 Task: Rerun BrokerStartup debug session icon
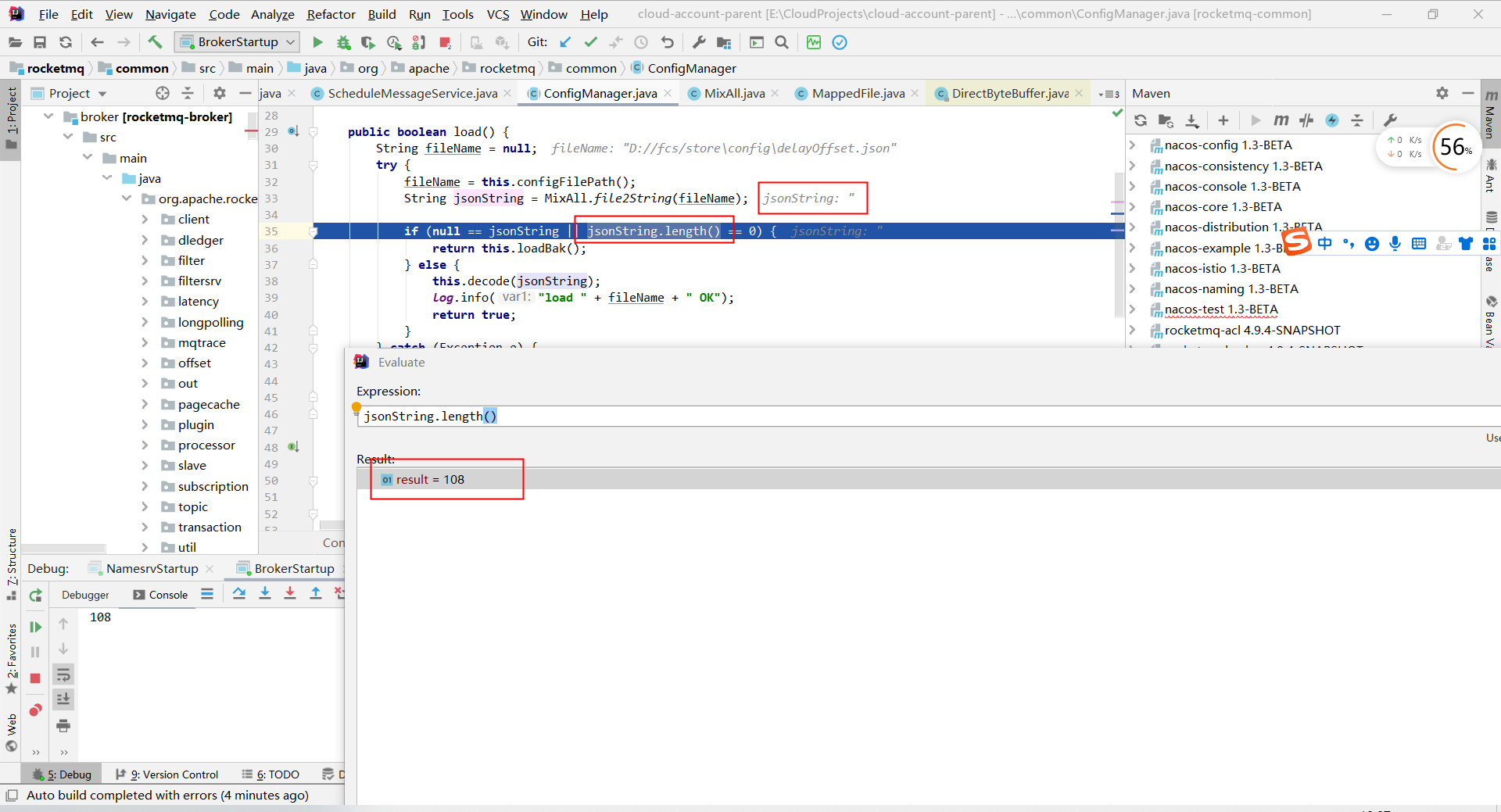click(x=35, y=596)
